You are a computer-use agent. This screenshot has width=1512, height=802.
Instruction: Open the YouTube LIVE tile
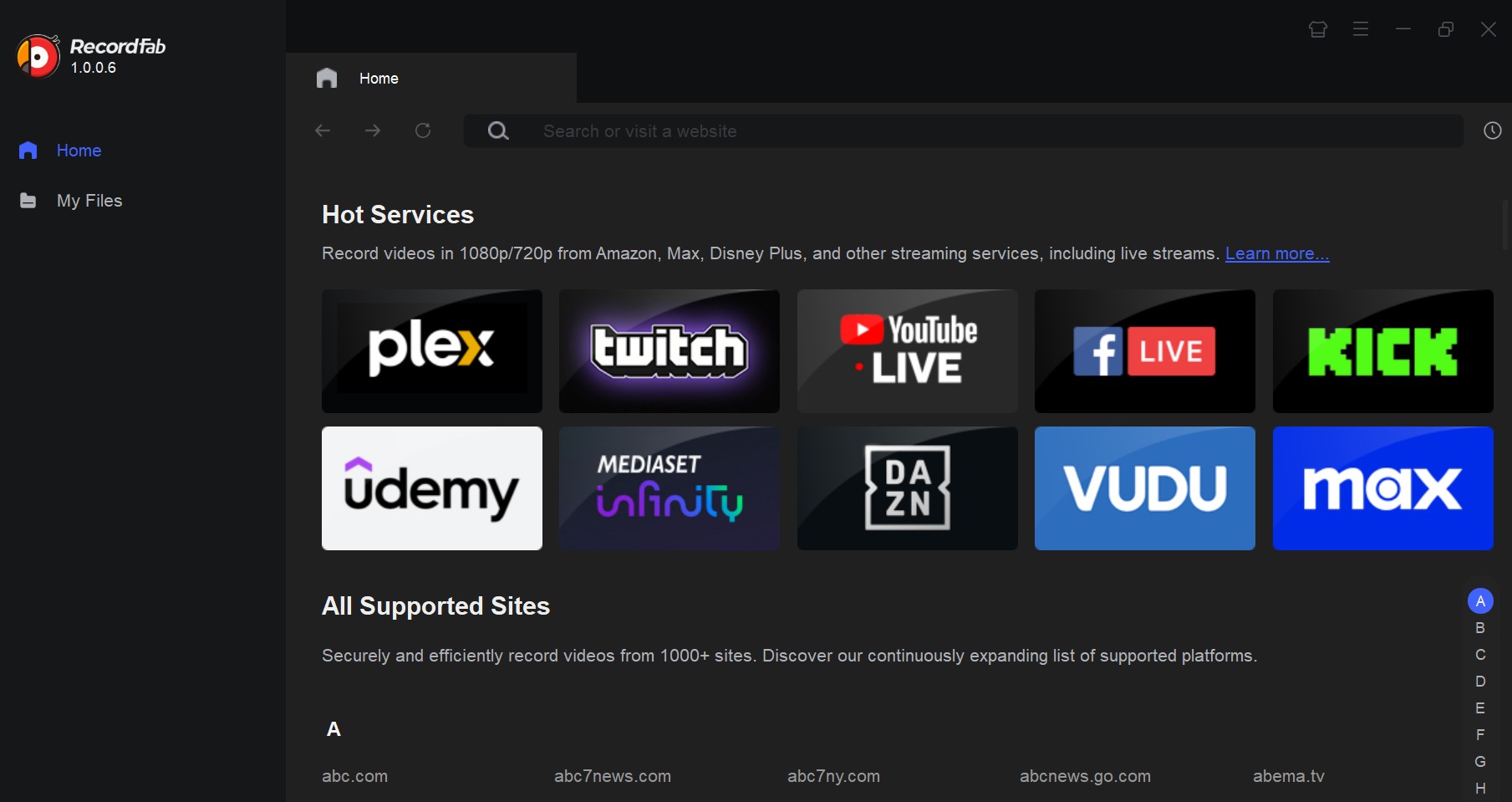click(x=908, y=351)
